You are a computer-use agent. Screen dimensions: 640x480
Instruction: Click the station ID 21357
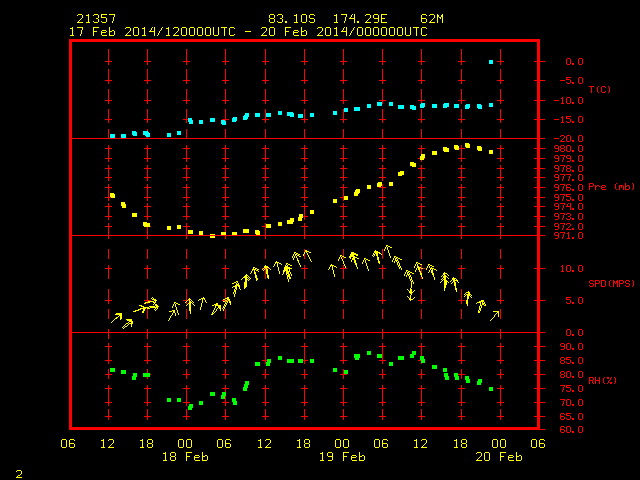click(96, 19)
